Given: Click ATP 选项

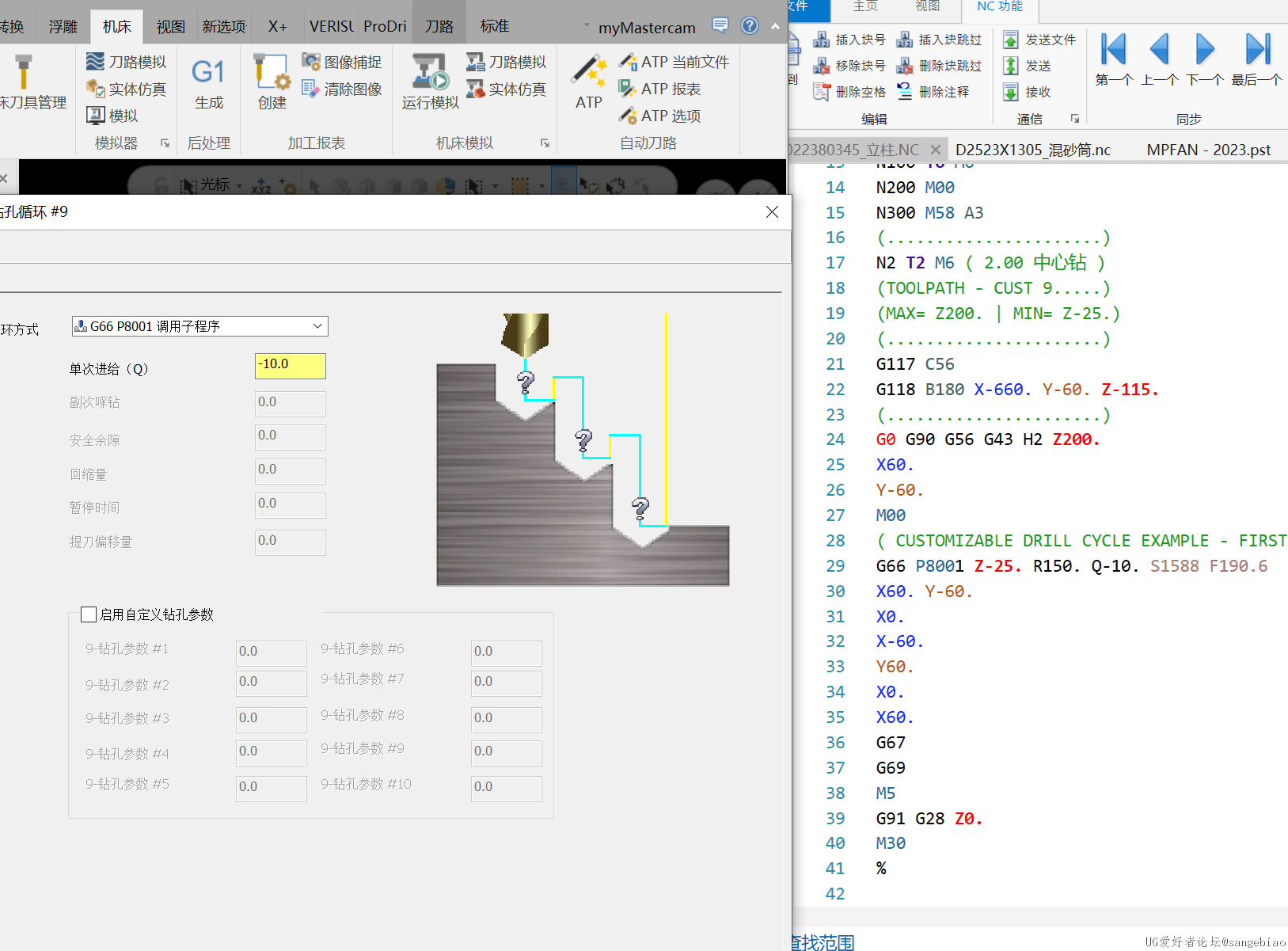Looking at the screenshot, I should tap(659, 116).
